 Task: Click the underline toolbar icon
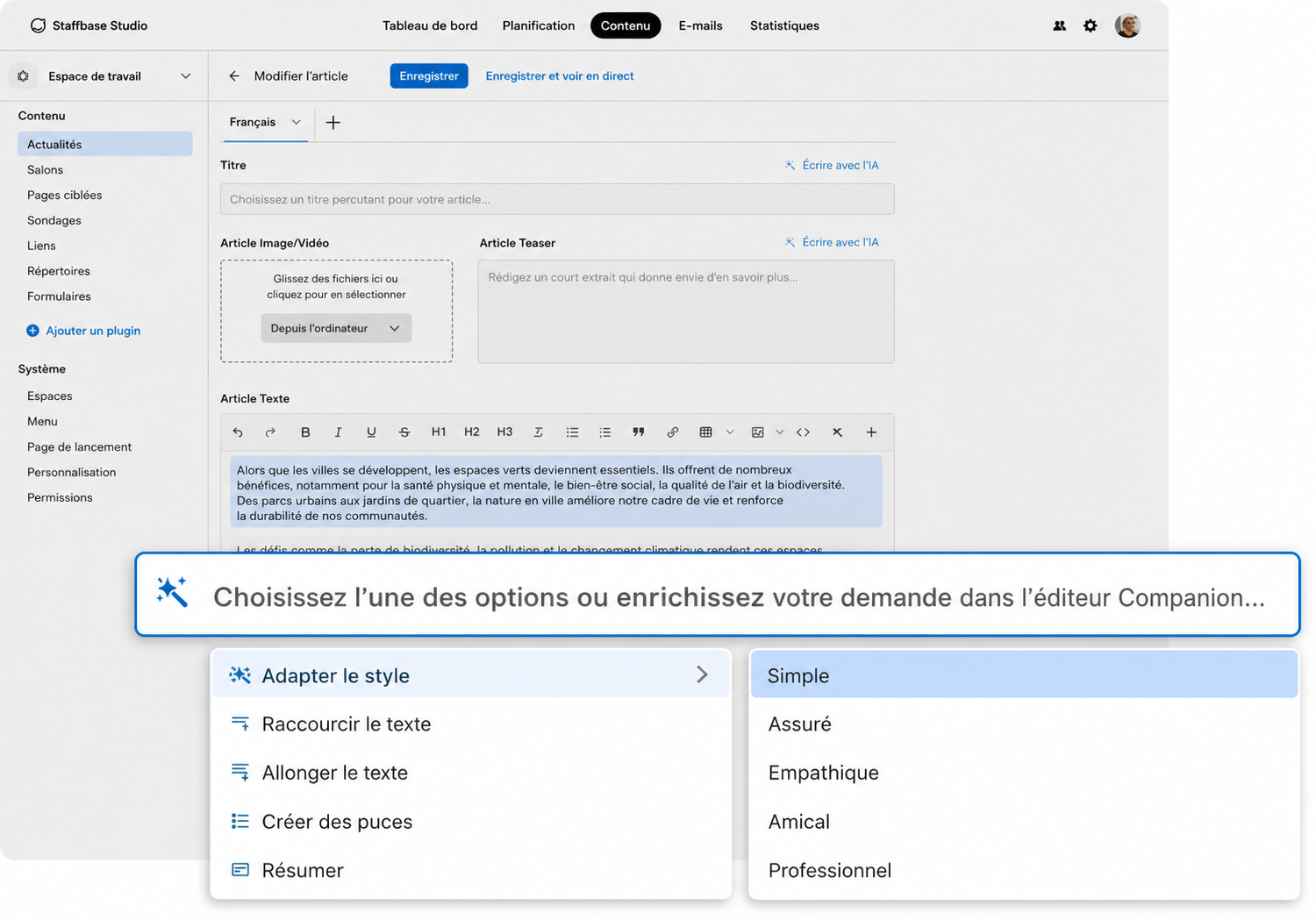371,432
